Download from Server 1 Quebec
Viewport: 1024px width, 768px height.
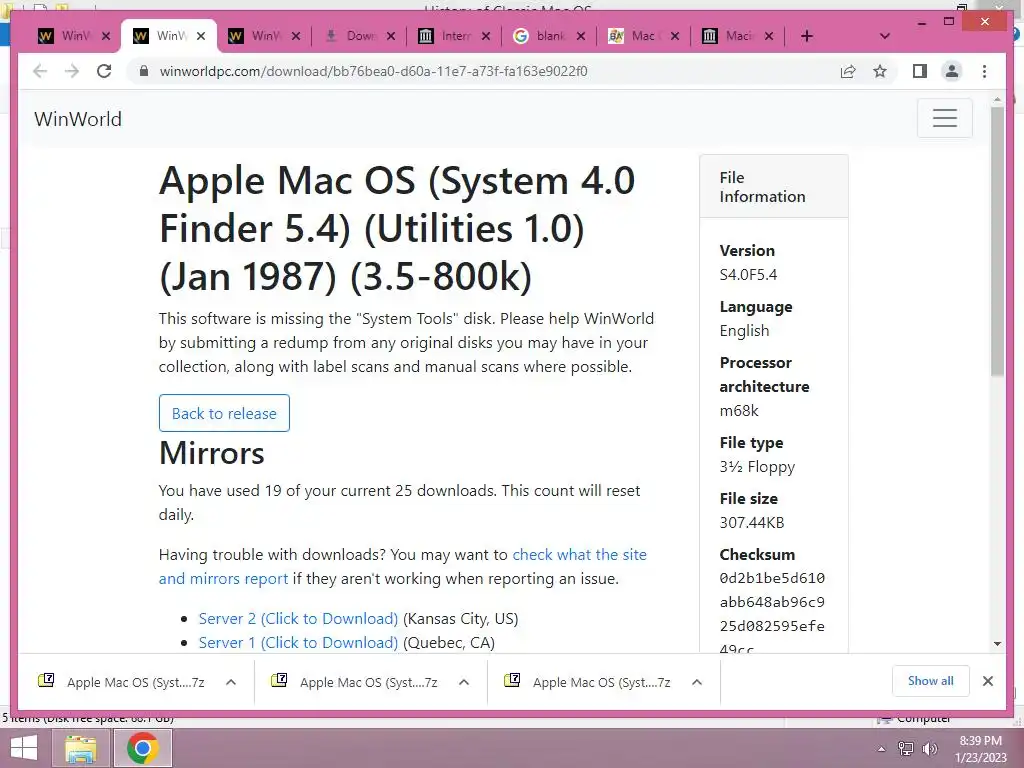(298, 643)
